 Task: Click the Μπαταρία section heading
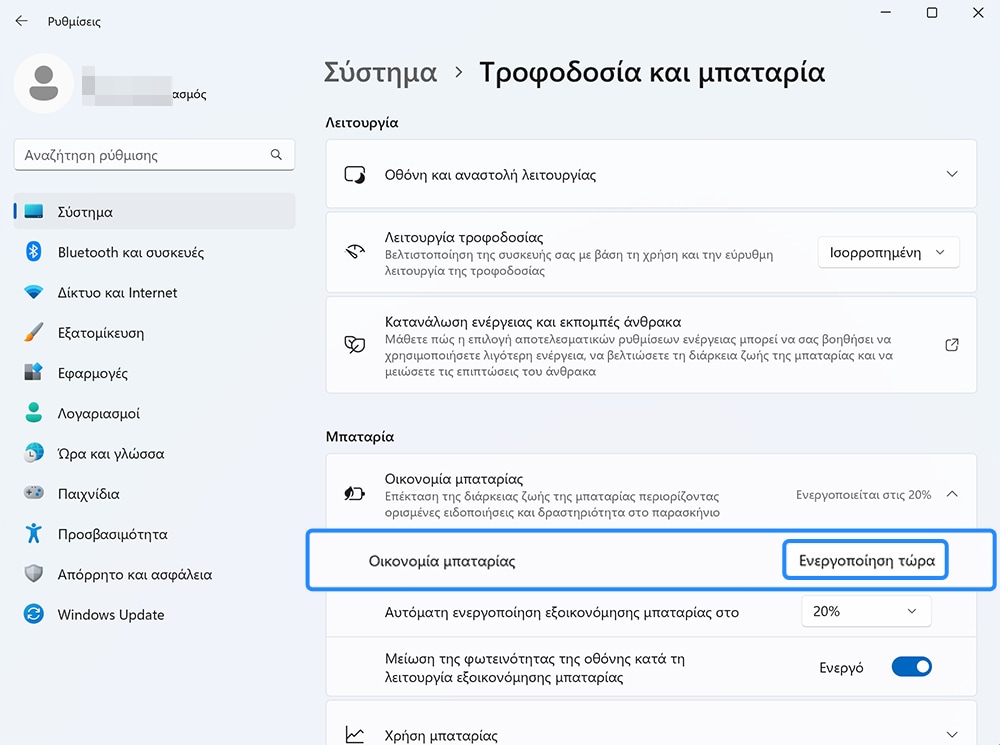coord(360,436)
